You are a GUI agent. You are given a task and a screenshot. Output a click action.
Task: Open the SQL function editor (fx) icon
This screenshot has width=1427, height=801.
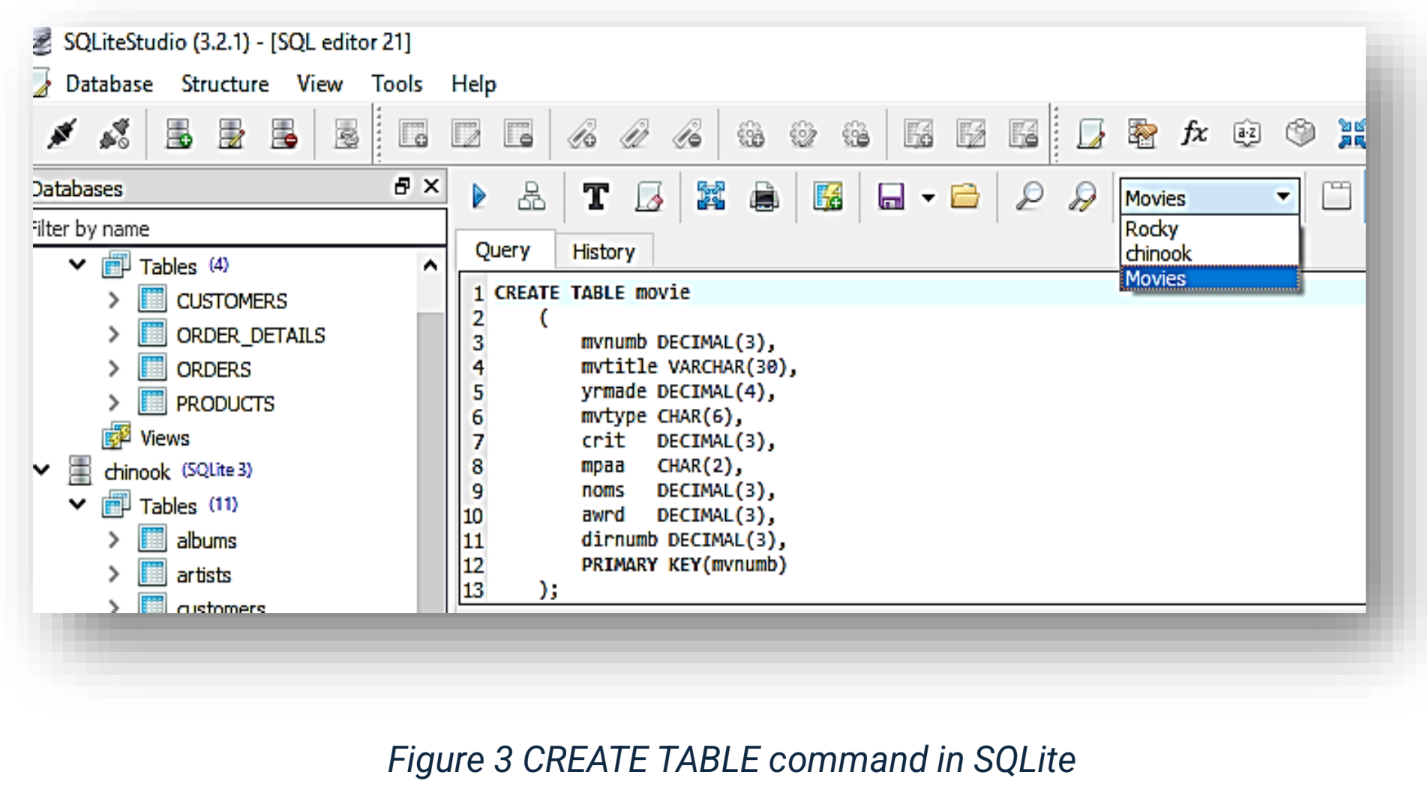[1194, 134]
